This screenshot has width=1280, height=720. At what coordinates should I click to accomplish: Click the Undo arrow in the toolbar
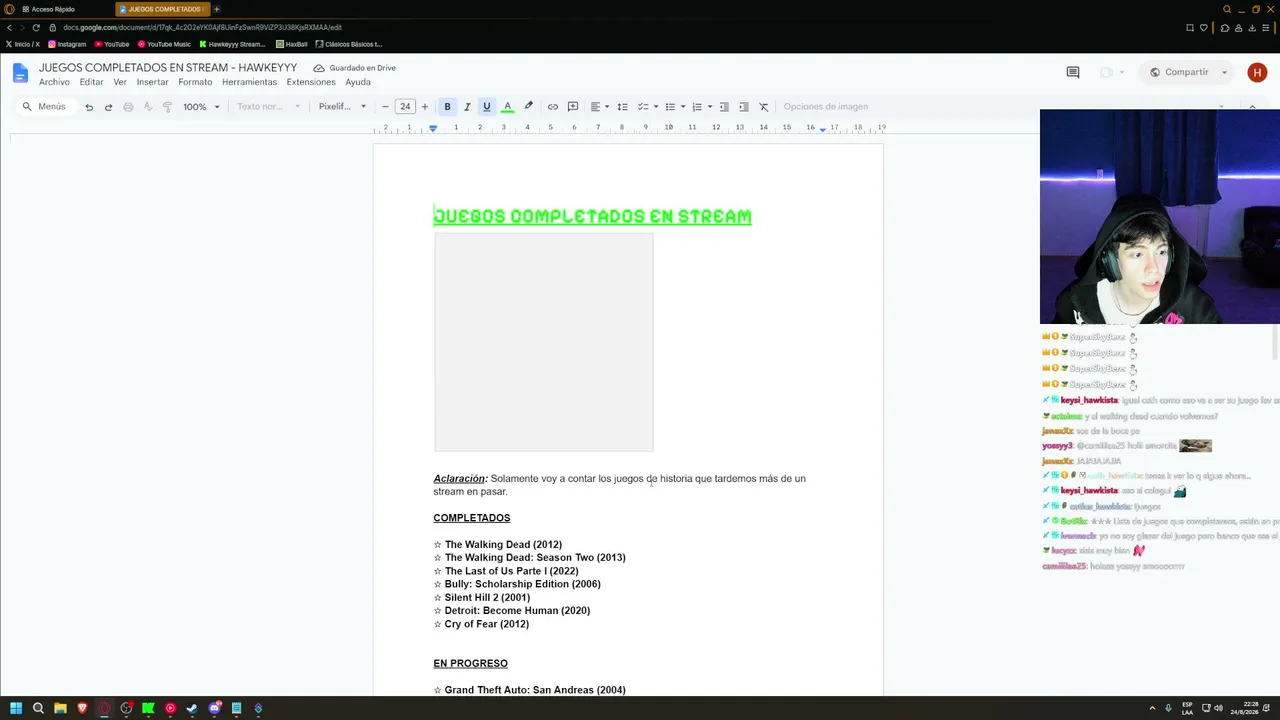pos(89,107)
